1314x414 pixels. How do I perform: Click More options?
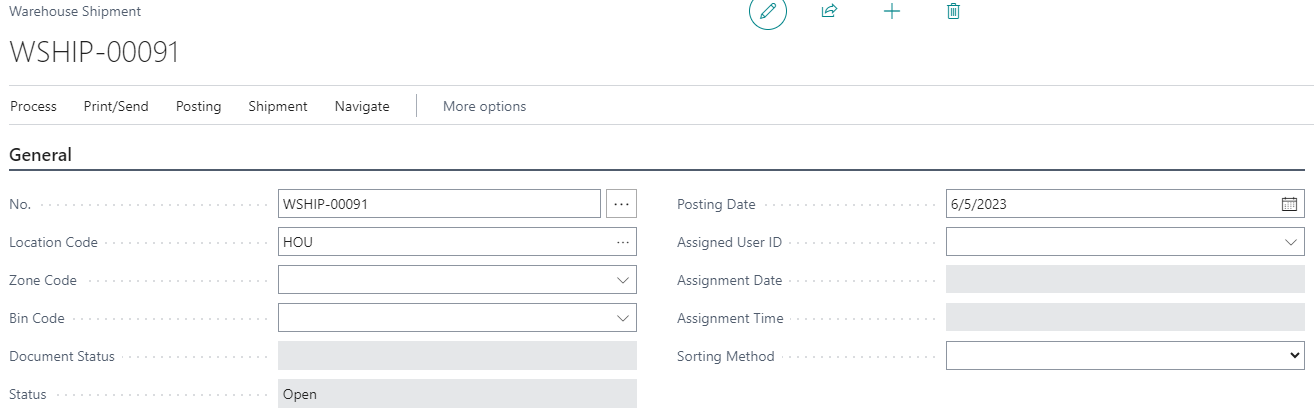(x=484, y=106)
